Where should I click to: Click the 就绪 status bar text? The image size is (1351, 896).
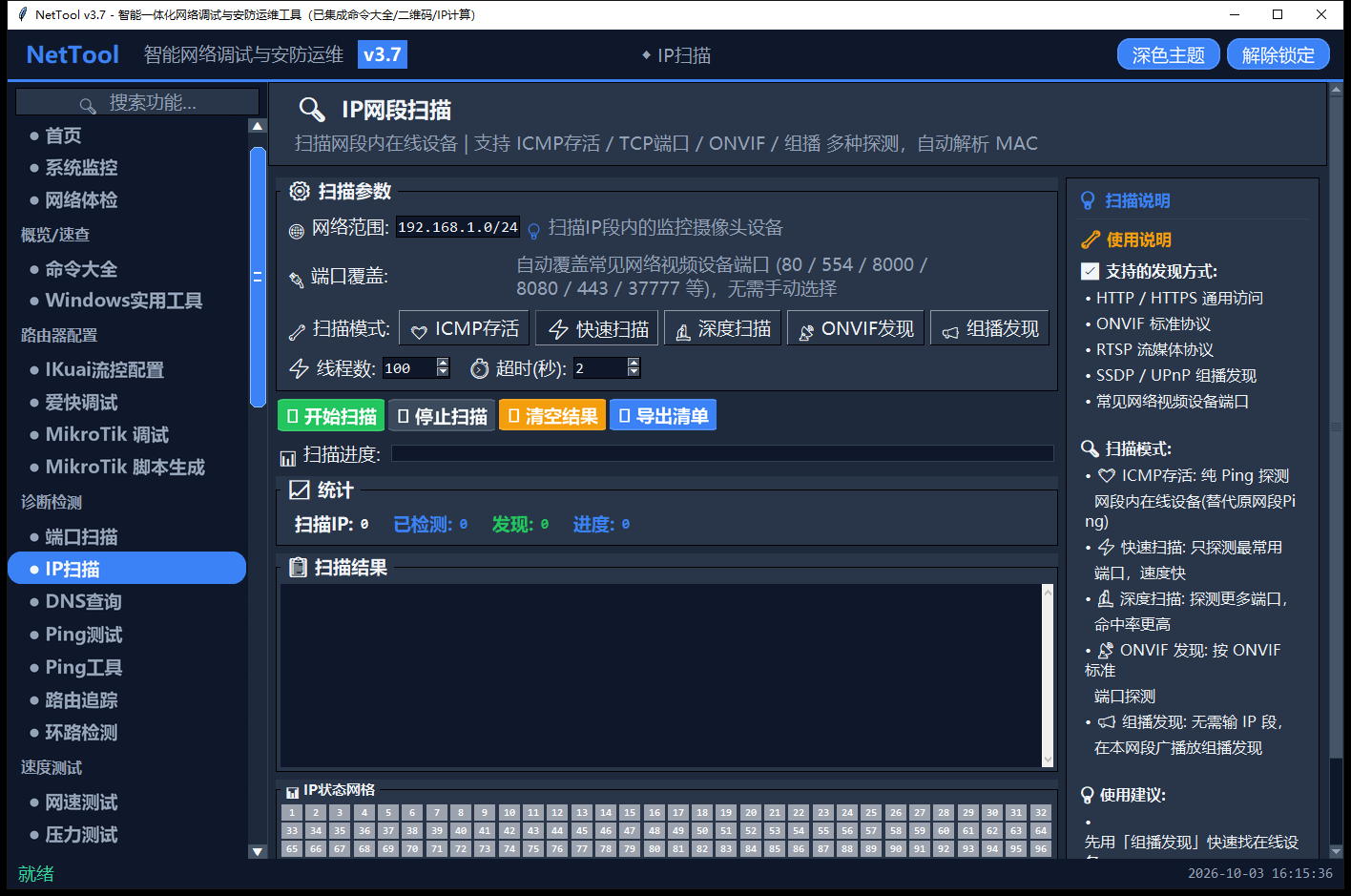pyautogui.click(x=36, y=874)
